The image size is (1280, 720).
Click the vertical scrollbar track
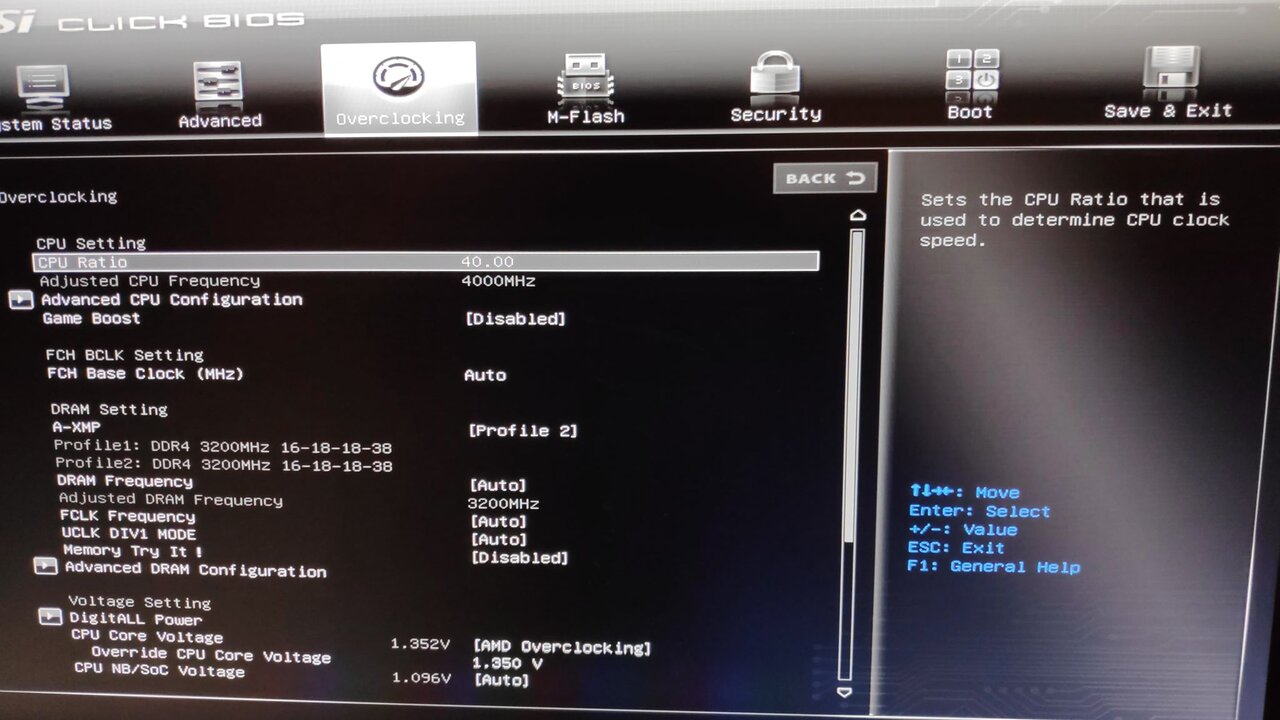pos(853,455)
